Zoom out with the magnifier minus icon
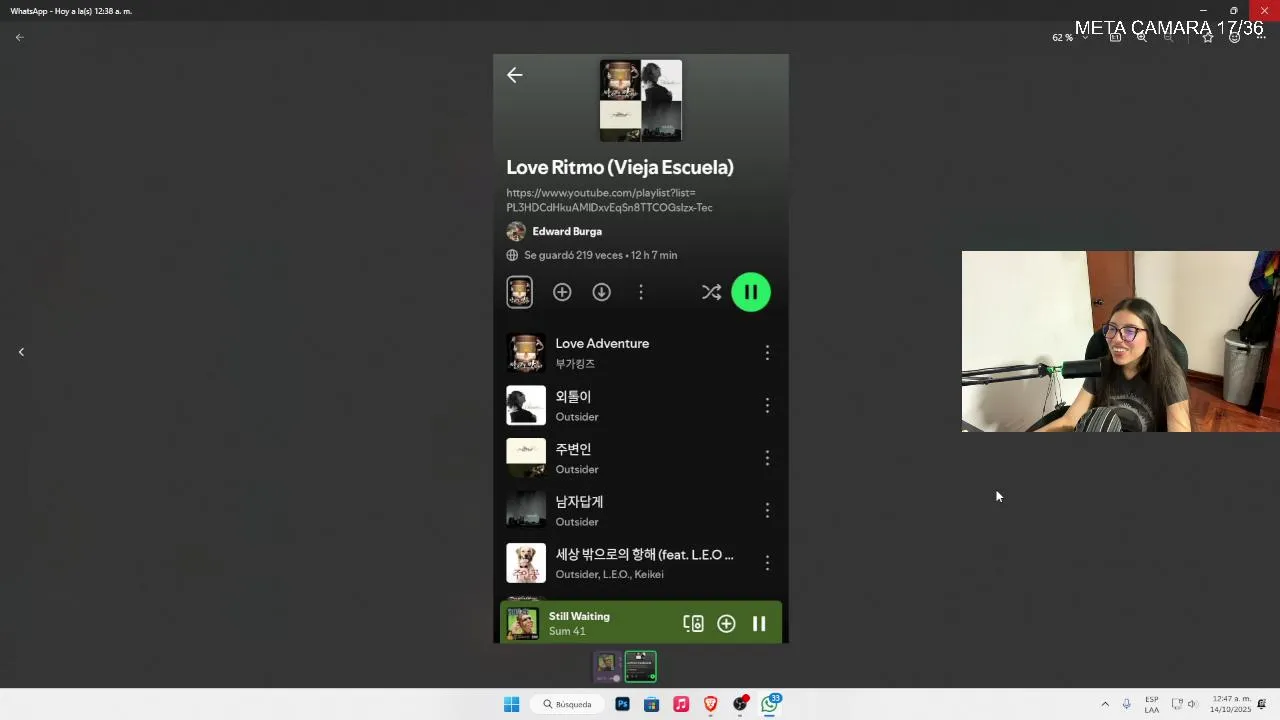 point(1168,37)
